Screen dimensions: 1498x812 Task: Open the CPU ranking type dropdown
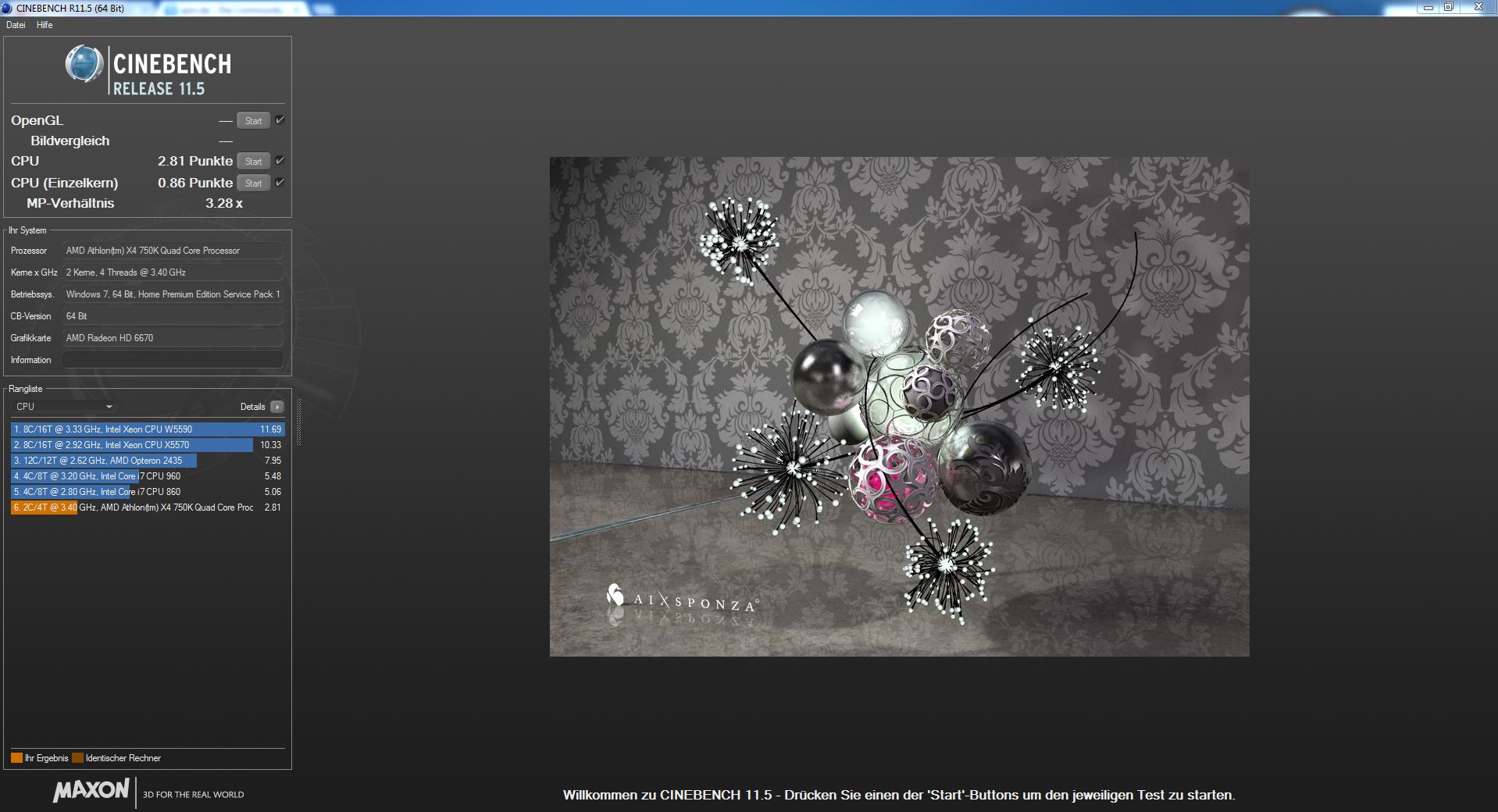point(65,407)
